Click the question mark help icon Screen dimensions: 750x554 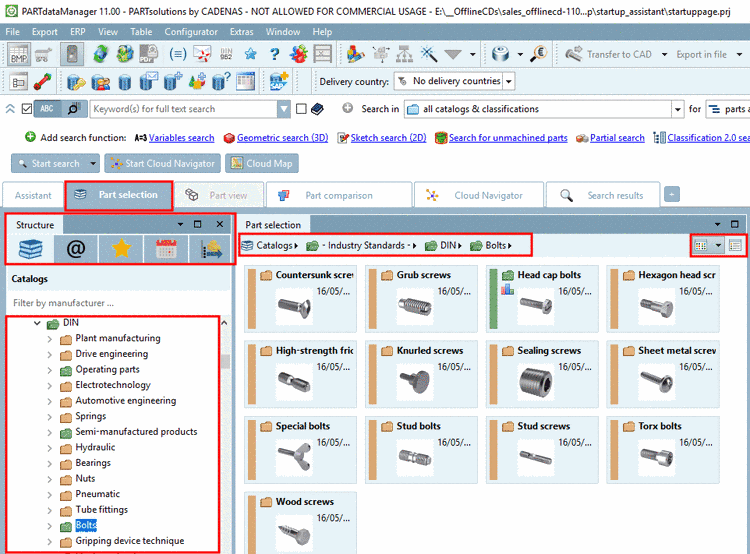coord(274,54)
